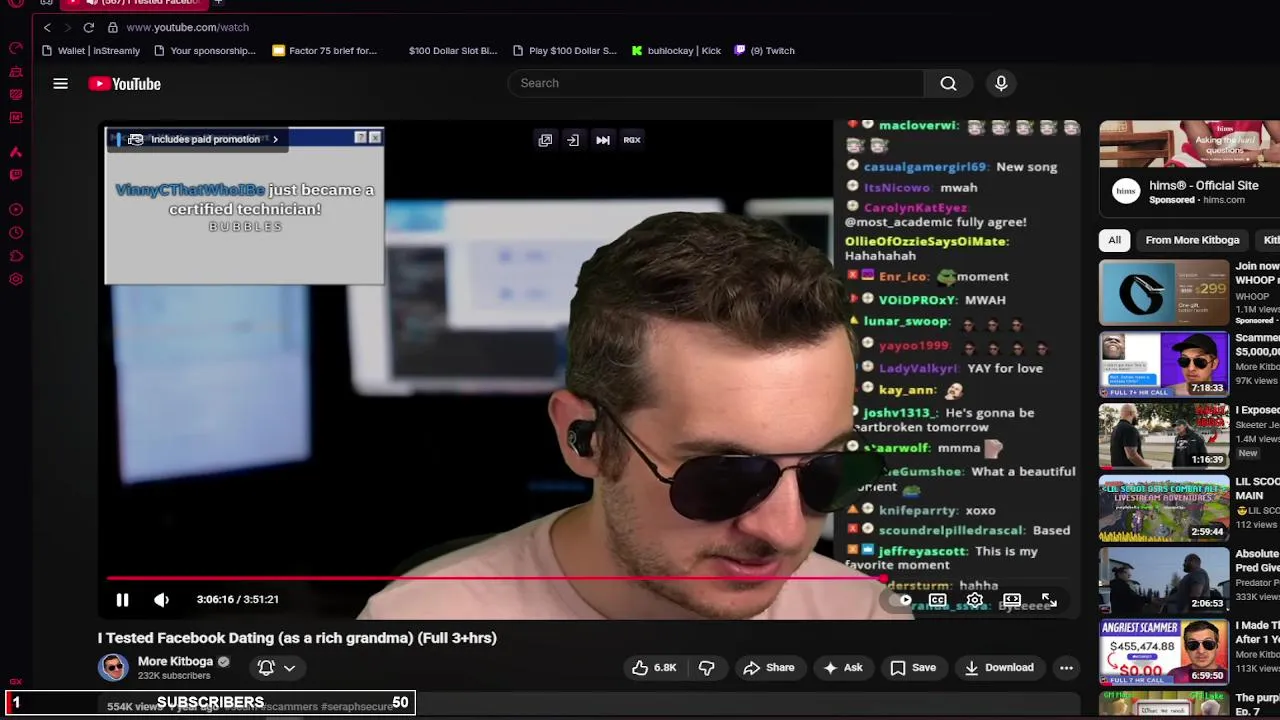Go to the YouTube home logo
Viewport: 1280px width, 720px height.
click(x=124, y=84)
